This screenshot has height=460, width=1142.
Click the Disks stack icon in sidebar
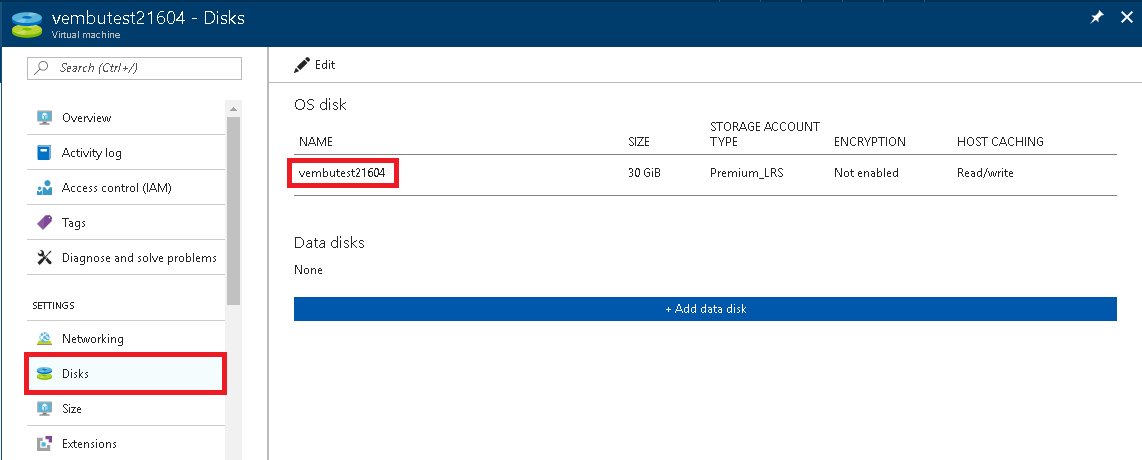tap(44, 373)
